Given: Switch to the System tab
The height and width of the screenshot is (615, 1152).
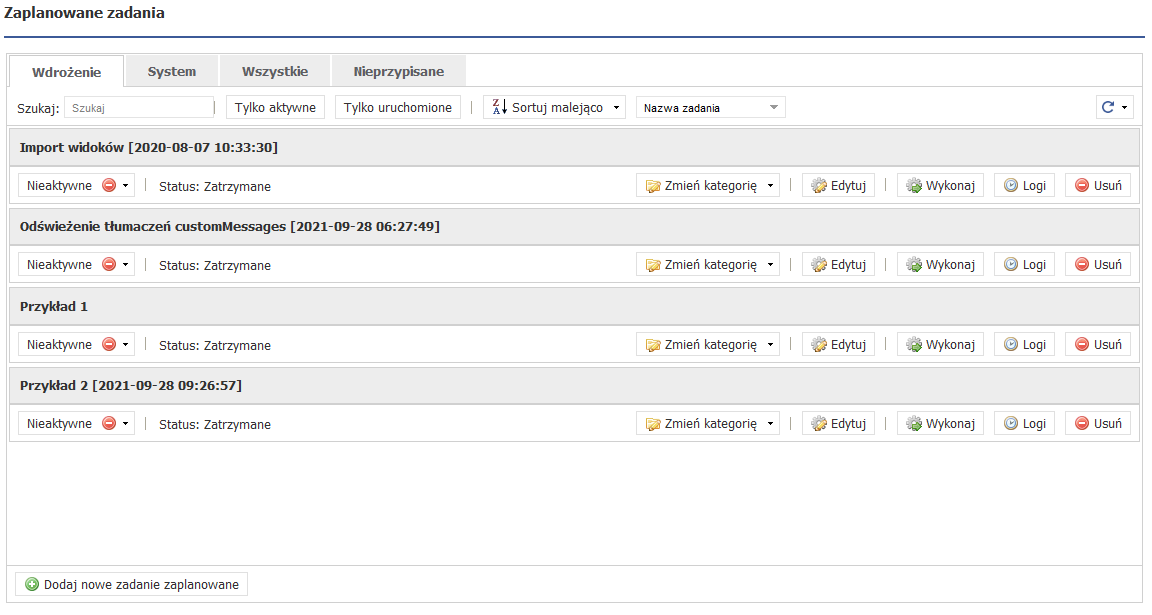Looking at the screenshot, I should [x=171, y=71].
